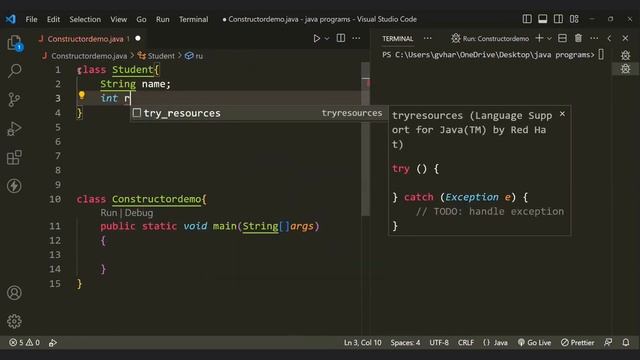The image size is (640, 360).
Task: Click the editor vertical scrollbar
Action: [366, 139]
